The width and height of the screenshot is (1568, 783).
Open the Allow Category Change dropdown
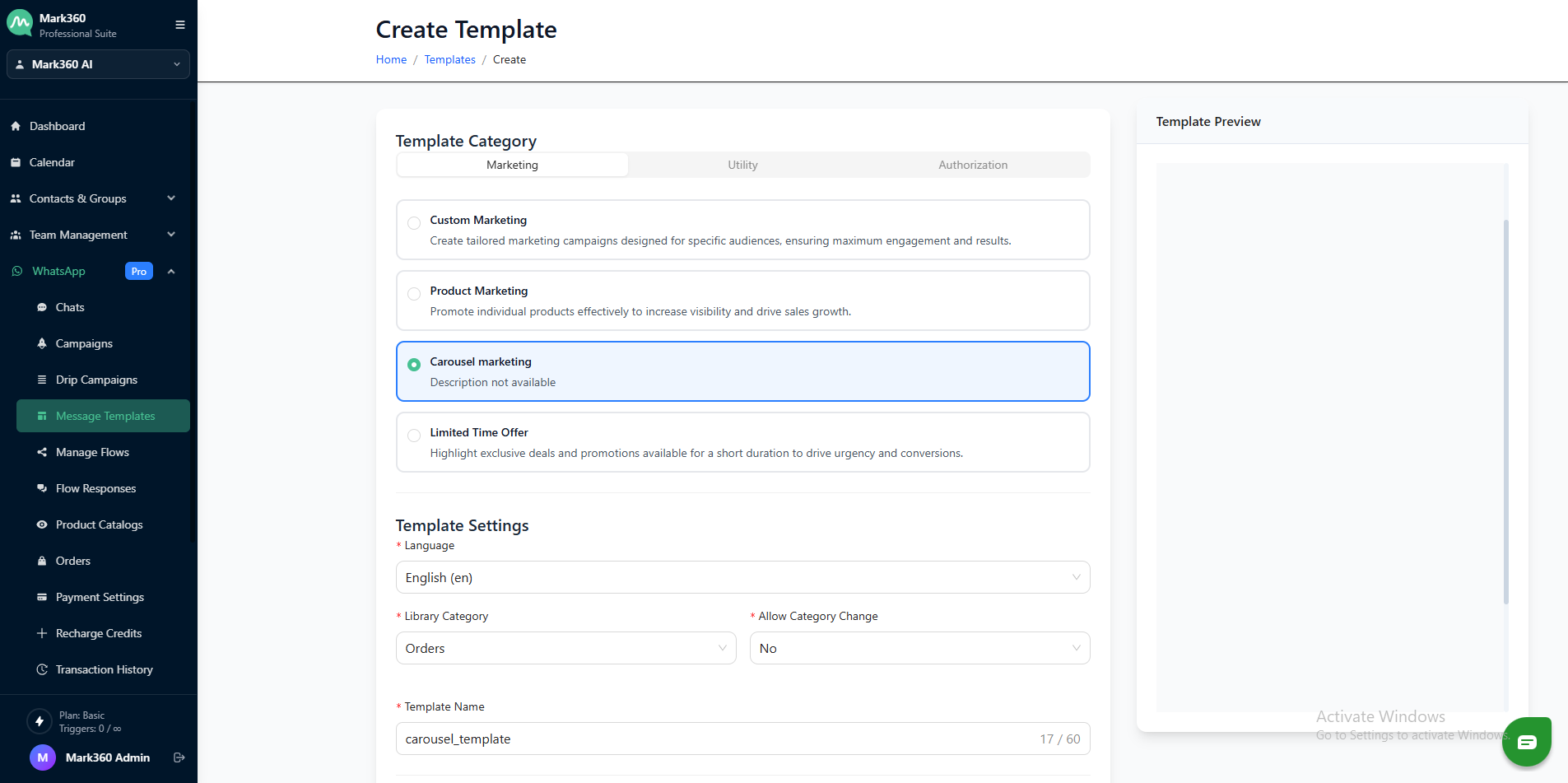919,648
